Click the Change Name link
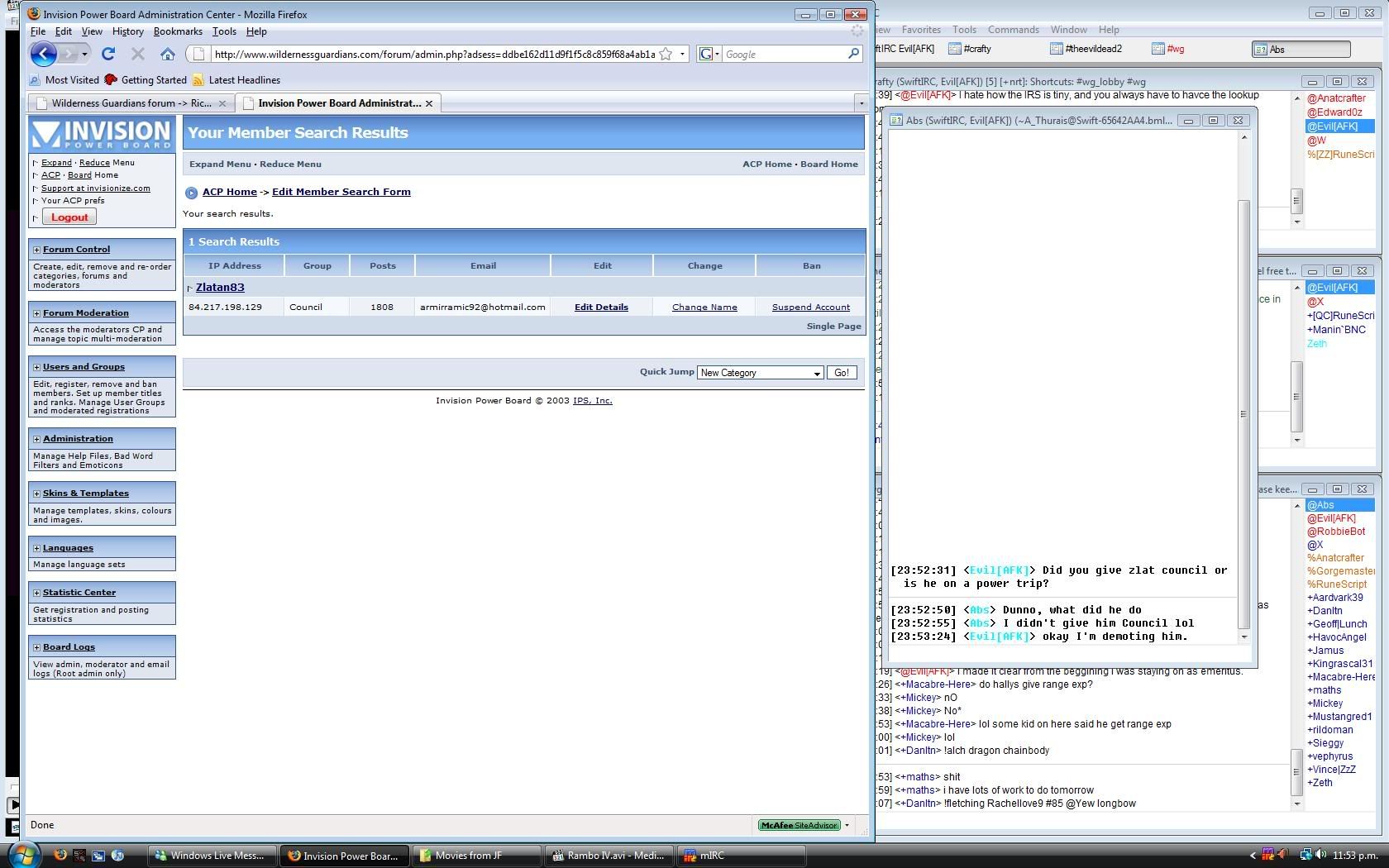The width and height of the screenshot is (1389, 868). coord(704,308)
